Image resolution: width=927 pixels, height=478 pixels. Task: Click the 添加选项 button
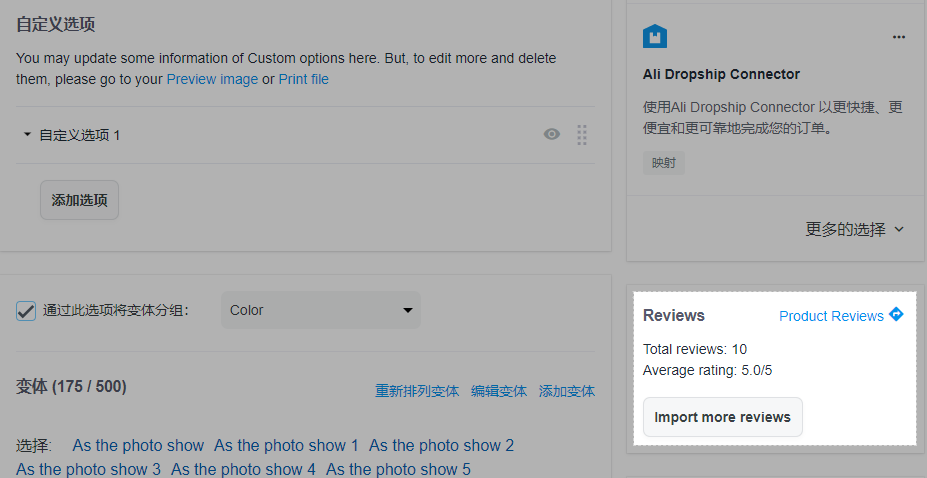[x=79, y=200]
